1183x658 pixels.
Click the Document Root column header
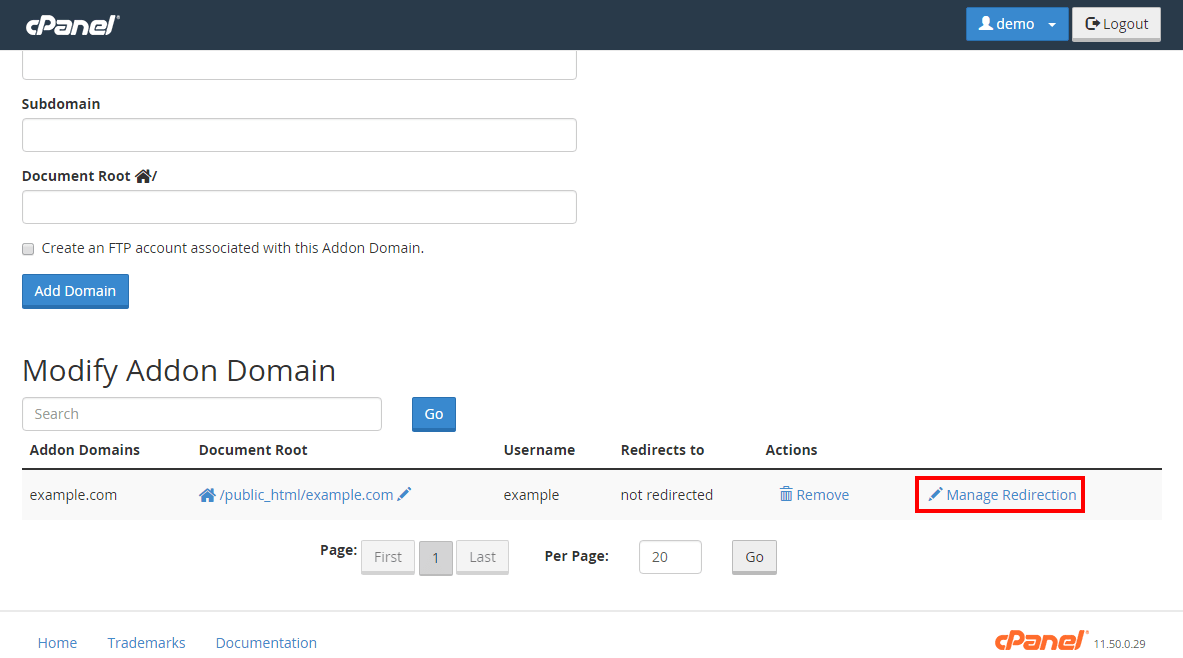tap(253, 450)
